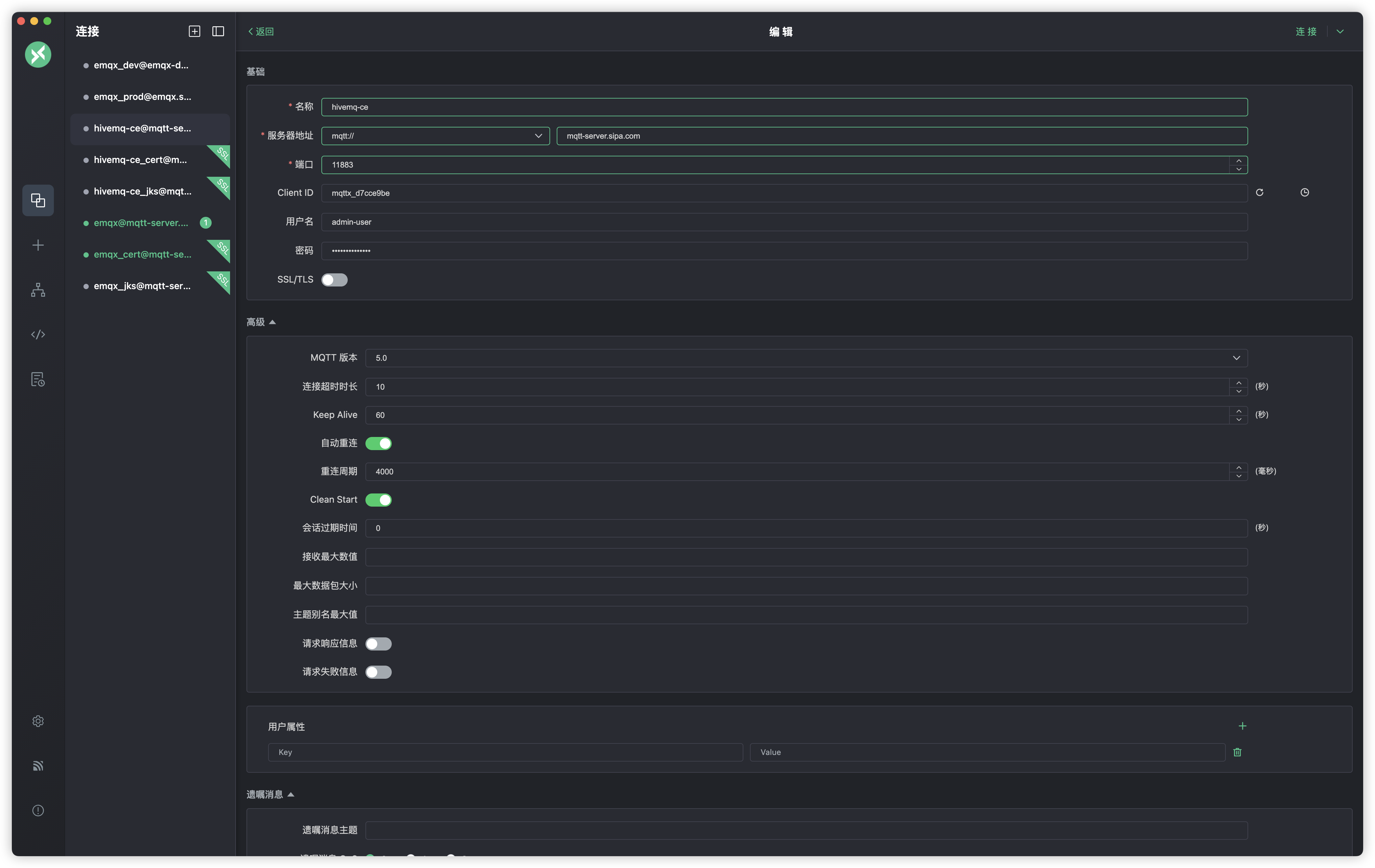The height and width of the screenshot is (868, 1375).
Task: Click the Client ID timestamp clock icon
Action: click(1305, 193)
